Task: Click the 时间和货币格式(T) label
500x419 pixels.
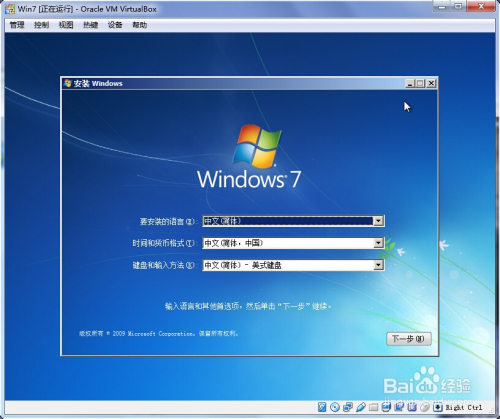Action: 164,243
